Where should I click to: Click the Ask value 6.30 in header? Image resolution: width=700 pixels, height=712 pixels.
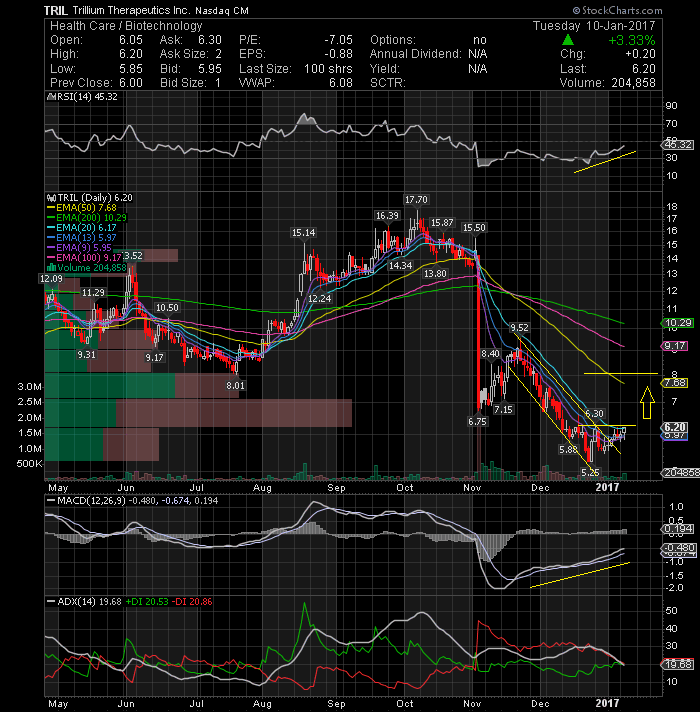point(210,40)
